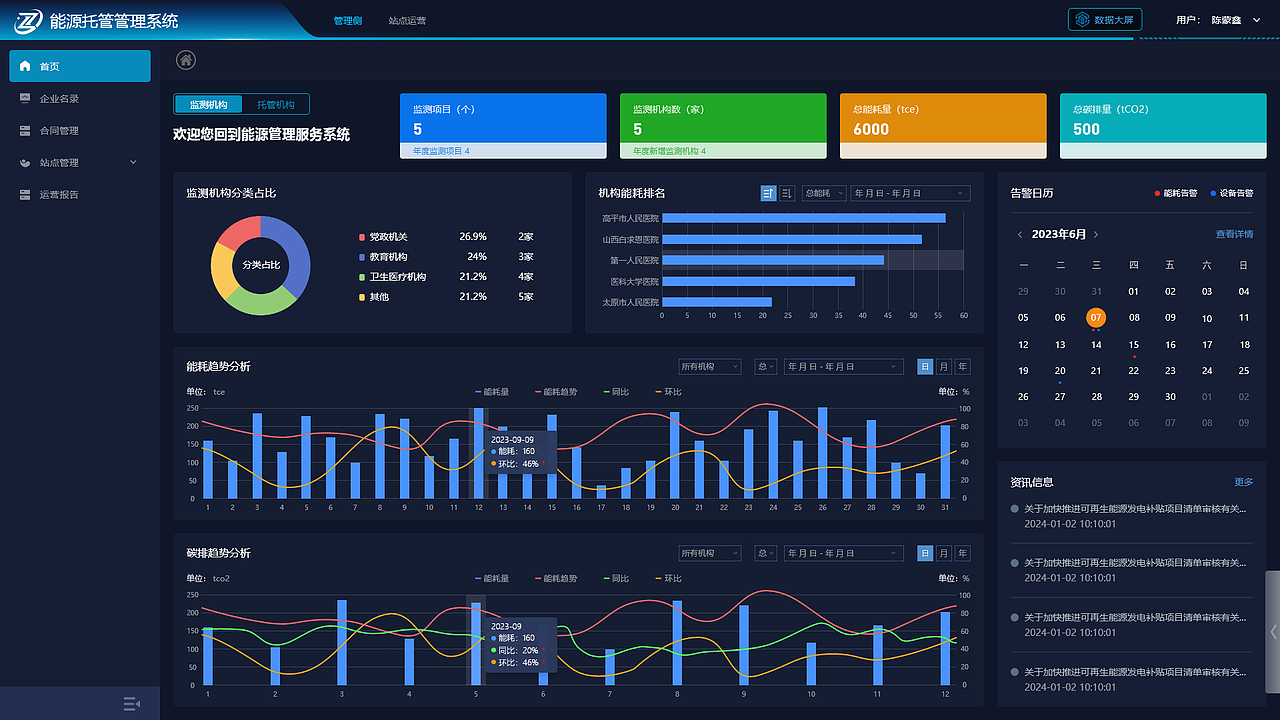Screen dimensions: 1280x720
Task: Open the 数据大屏 button
Action: [x=1105, y=19]
